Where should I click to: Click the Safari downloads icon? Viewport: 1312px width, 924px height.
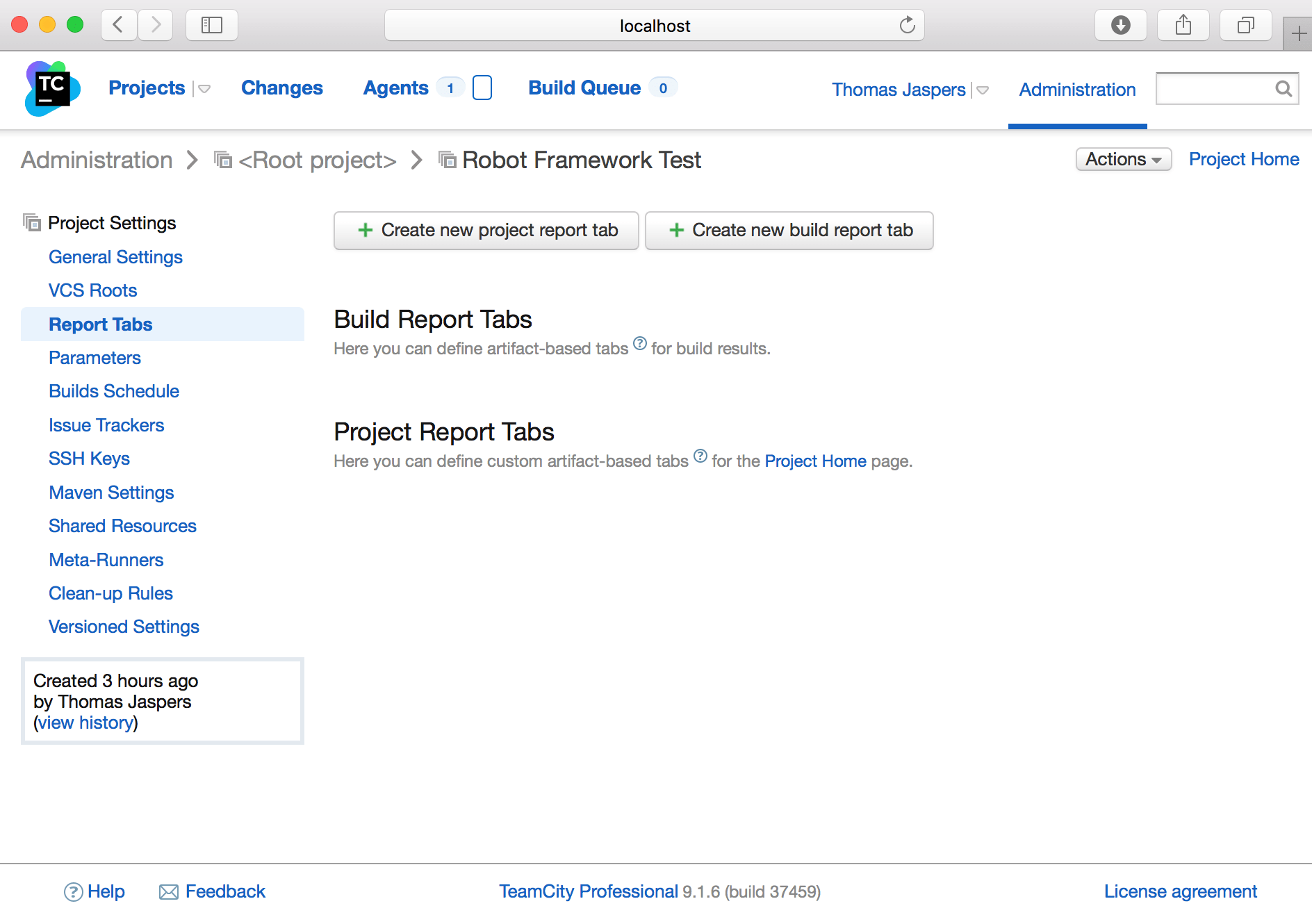(1120, 26)
